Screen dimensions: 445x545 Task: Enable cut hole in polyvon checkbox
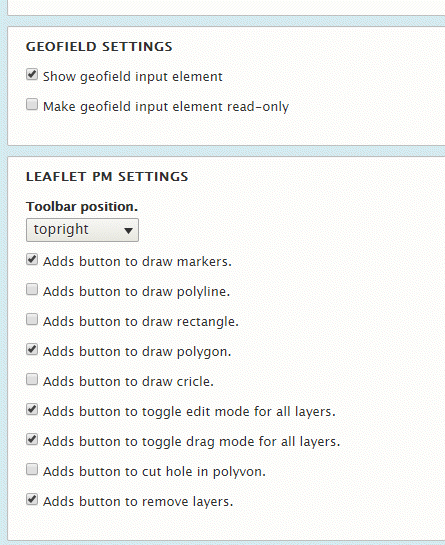click(32, 469)
